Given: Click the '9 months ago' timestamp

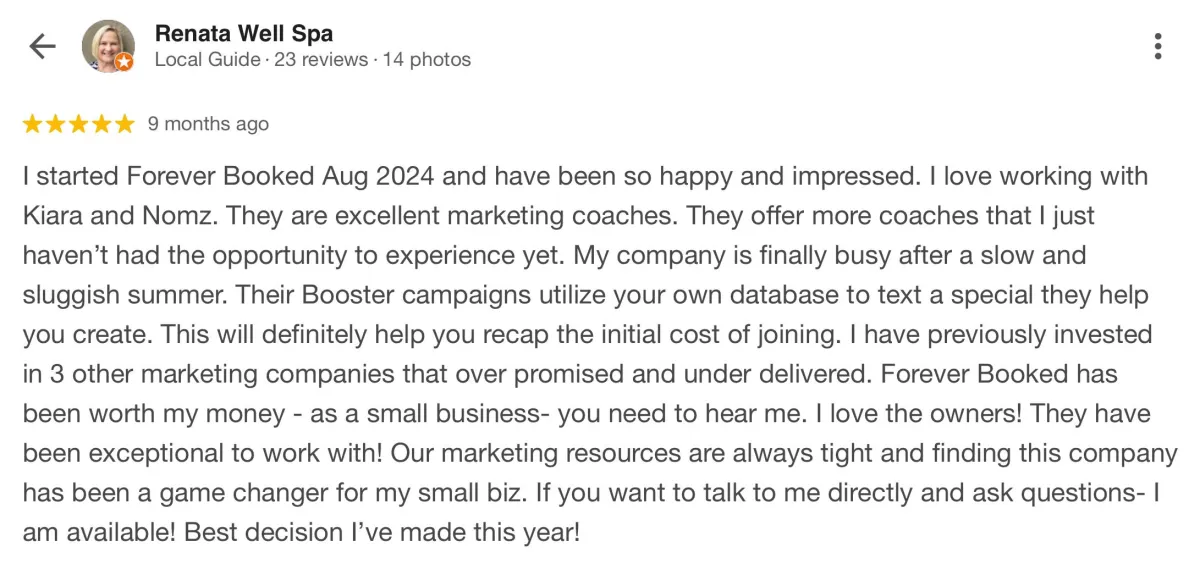Looking at the screenshot, I should click(208, 124).
